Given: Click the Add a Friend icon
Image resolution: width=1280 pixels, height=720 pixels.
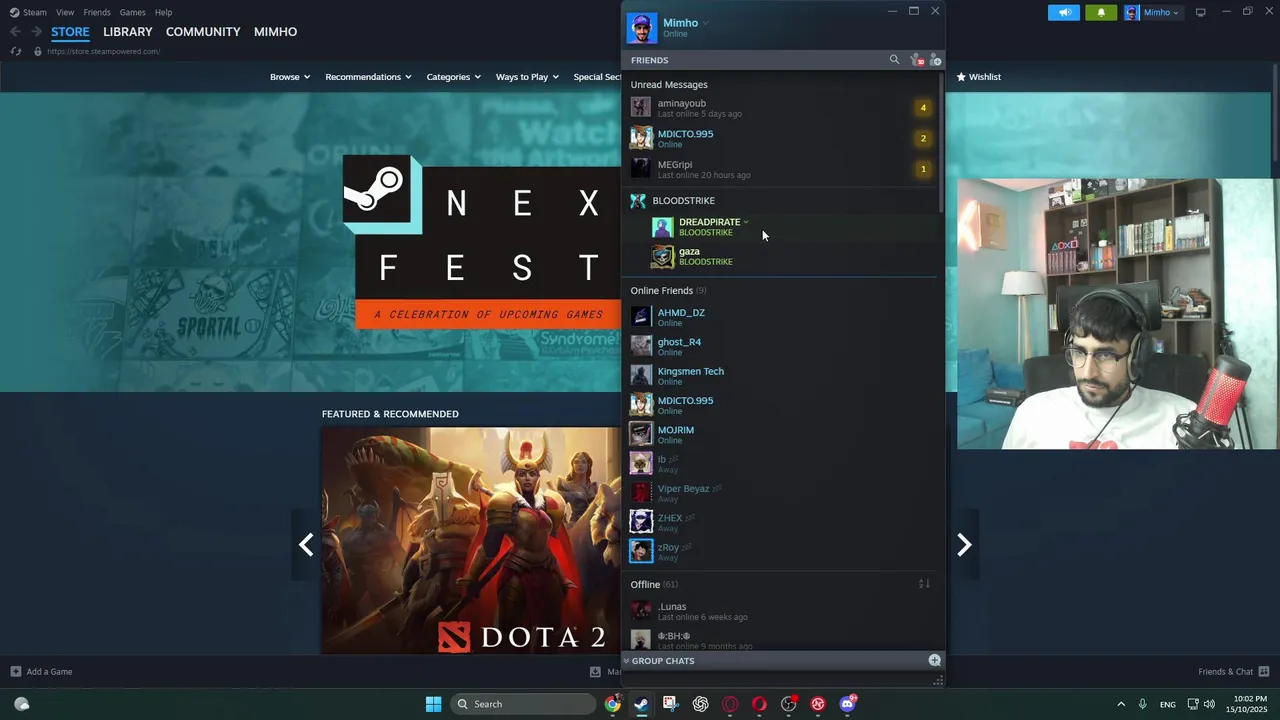Looking at the screenshot, I should (935, 60).
